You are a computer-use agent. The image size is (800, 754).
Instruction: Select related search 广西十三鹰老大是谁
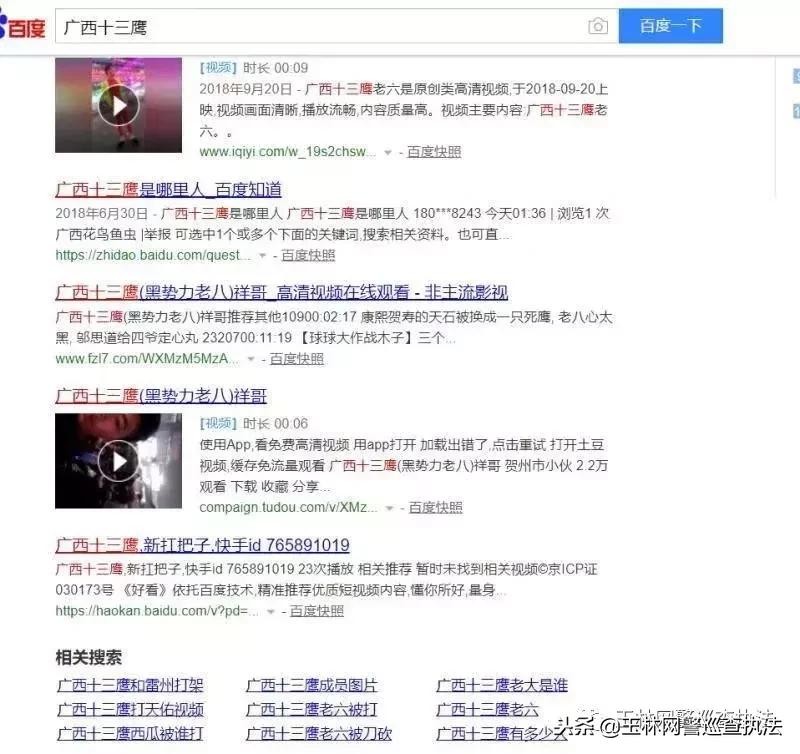(x=502, y=685)
